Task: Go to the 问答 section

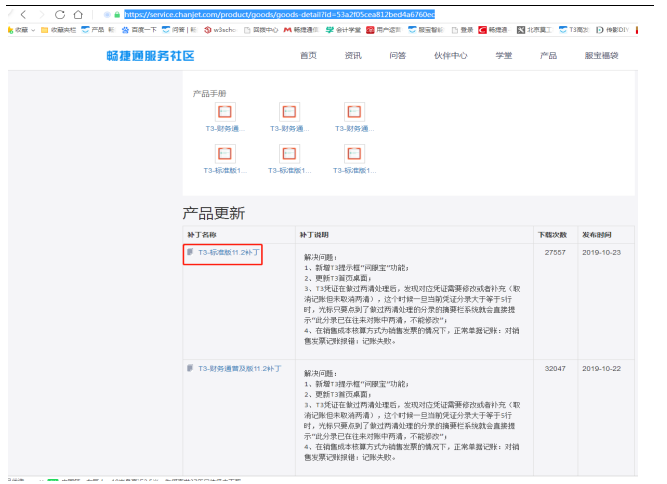Action: (397, 55)
